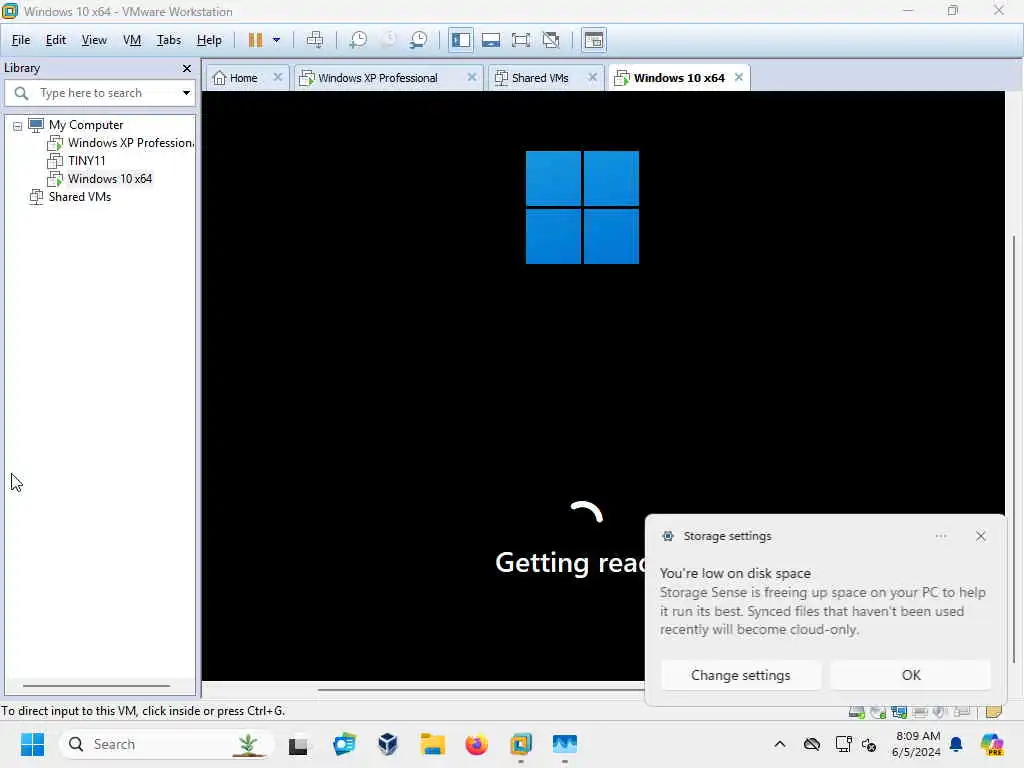Open the File menu

pyautogui.click(x=21, y=40)
